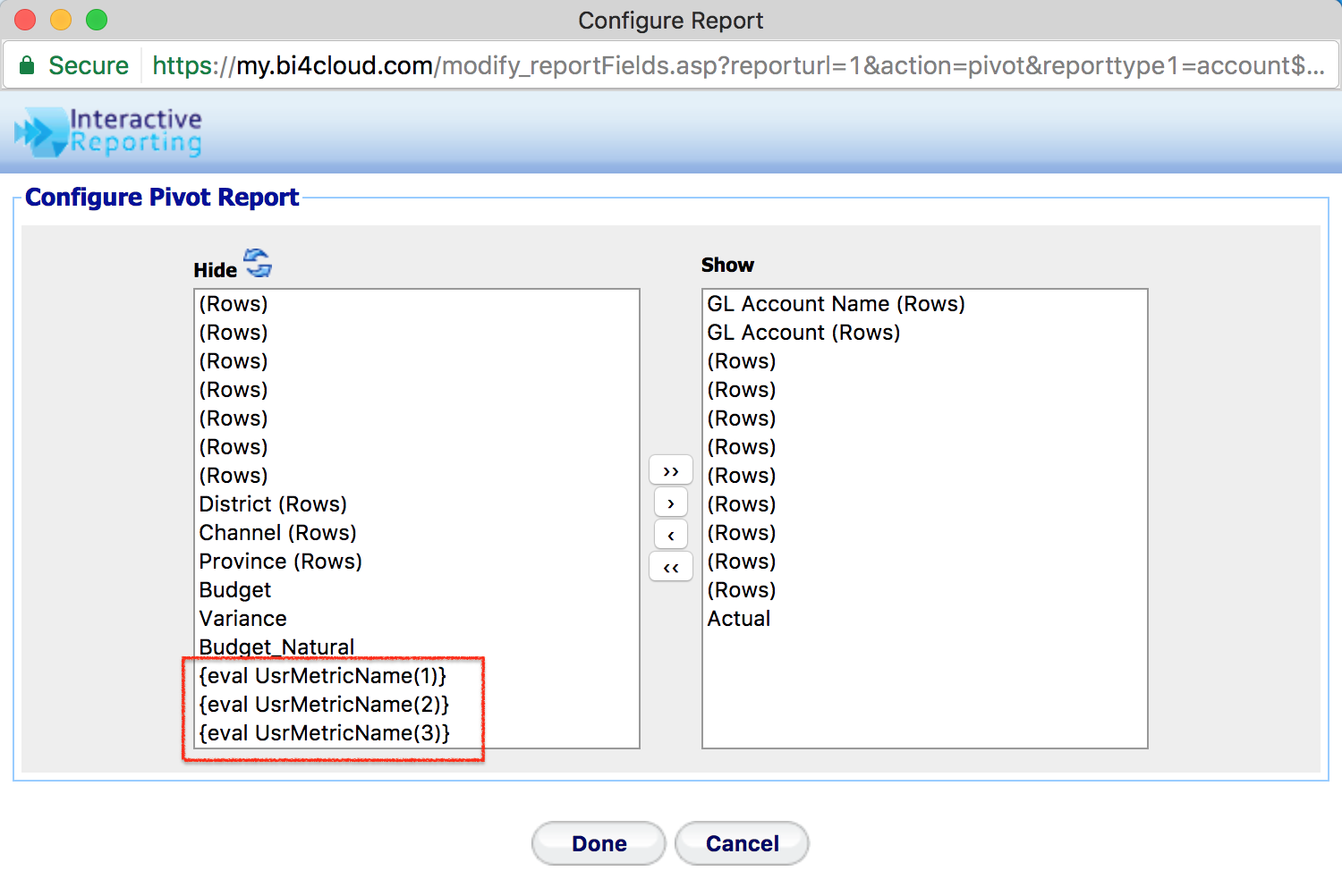Select District (Rows) in Hide list
Screen dimensions: 1342x896
point(417,504)
